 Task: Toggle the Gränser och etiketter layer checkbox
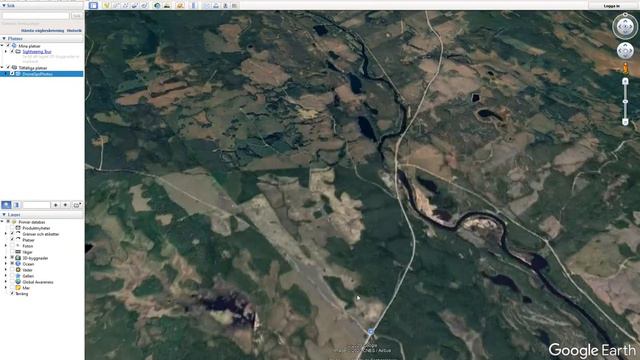[12, 234]
